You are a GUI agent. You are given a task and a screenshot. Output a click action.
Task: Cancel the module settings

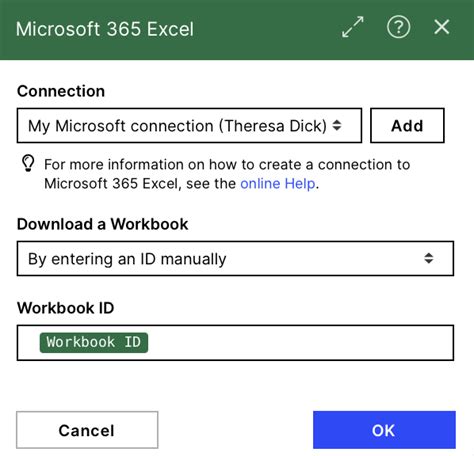87,430
